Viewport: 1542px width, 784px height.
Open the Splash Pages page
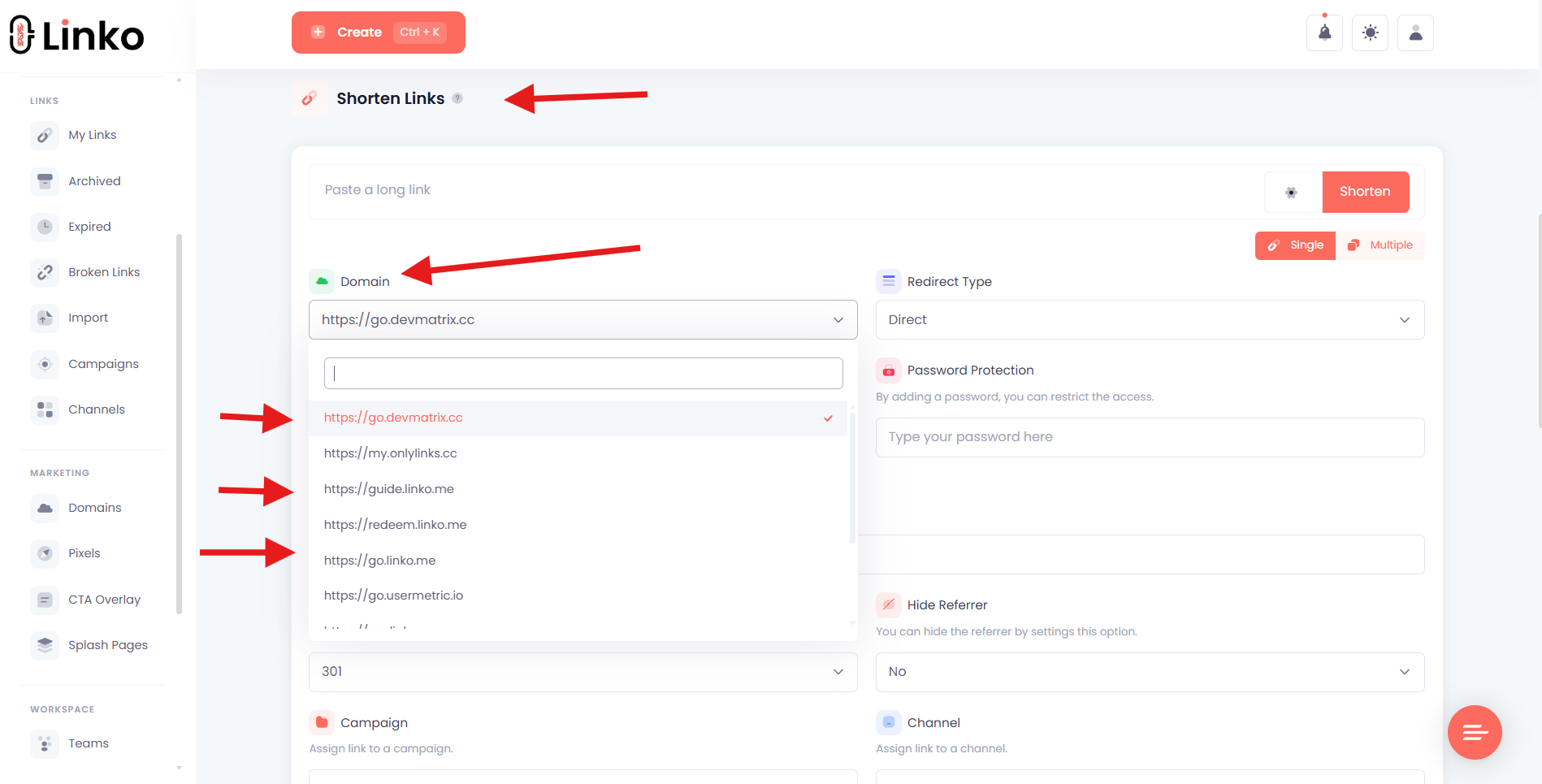tap(108, 645)
